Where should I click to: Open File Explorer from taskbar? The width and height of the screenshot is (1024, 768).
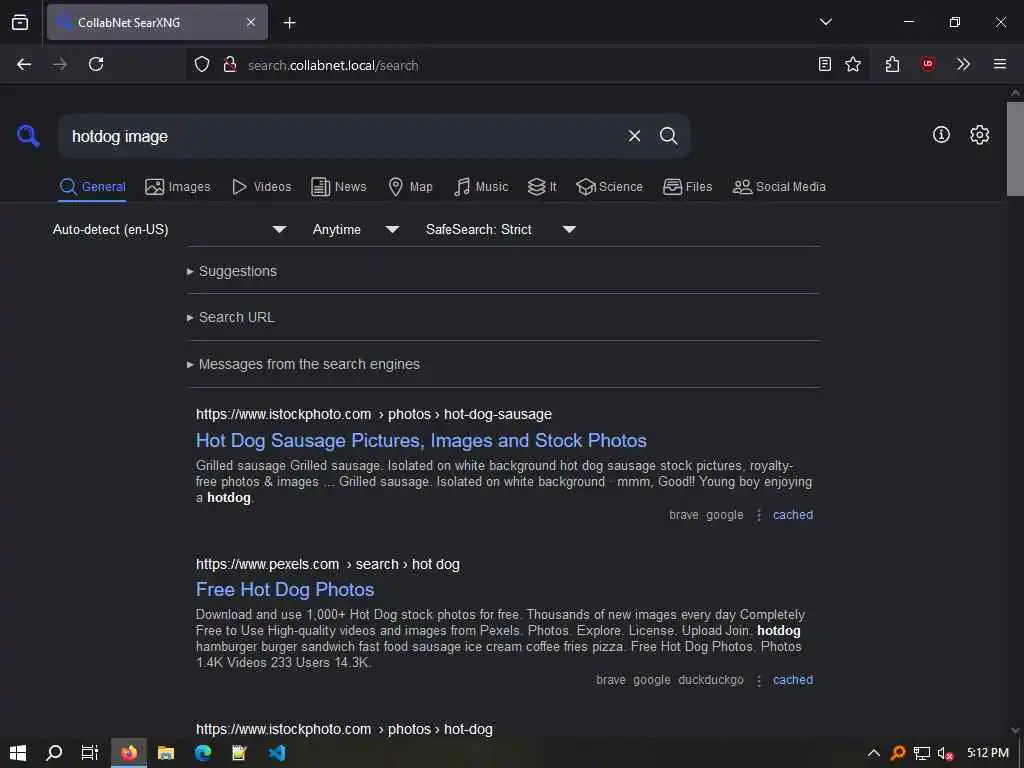166,753
